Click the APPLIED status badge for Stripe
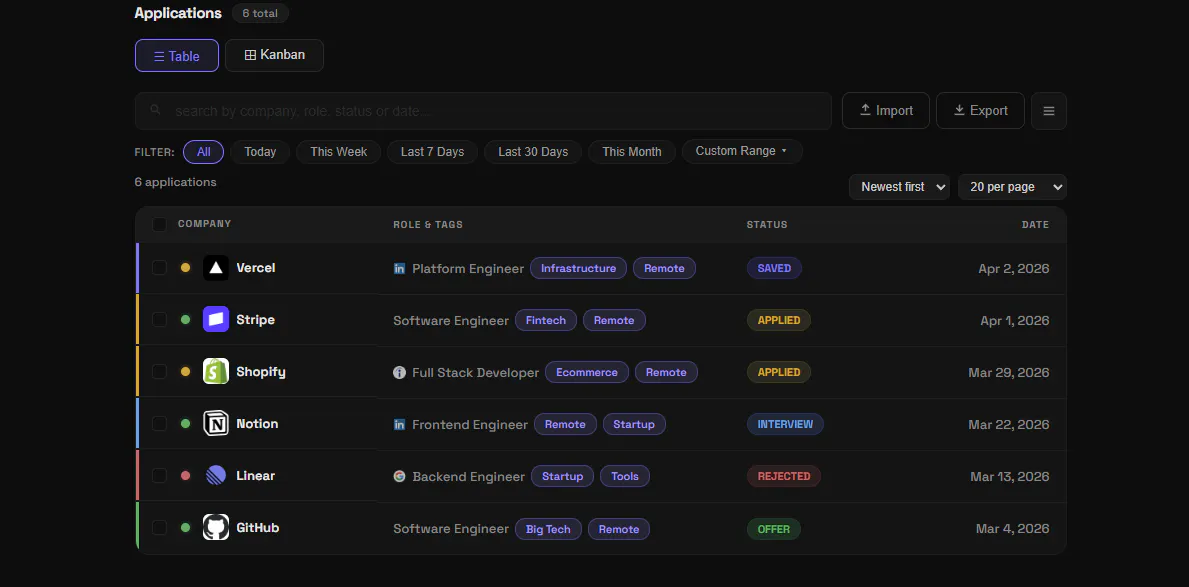1189x587 pixels. click(x=779, y=320)
